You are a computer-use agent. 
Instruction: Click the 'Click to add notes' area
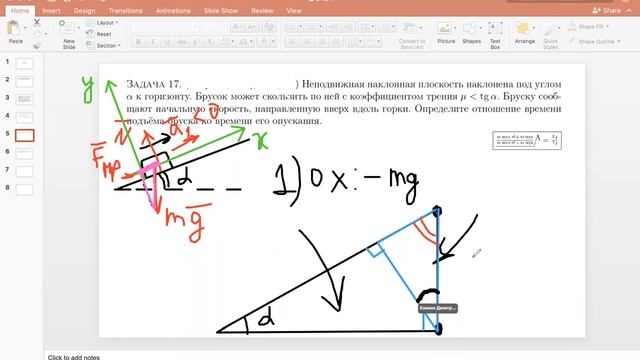point(73,357)
